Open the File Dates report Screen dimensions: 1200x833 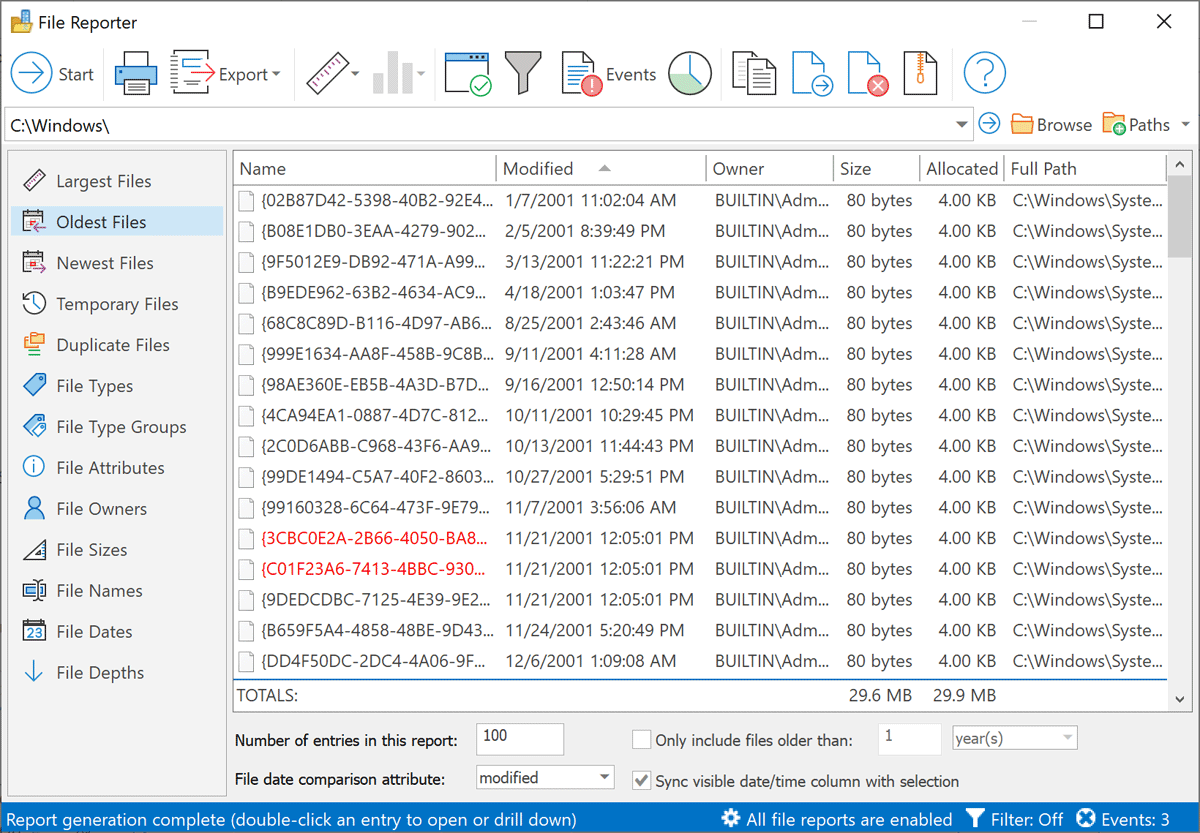(117, 632)
